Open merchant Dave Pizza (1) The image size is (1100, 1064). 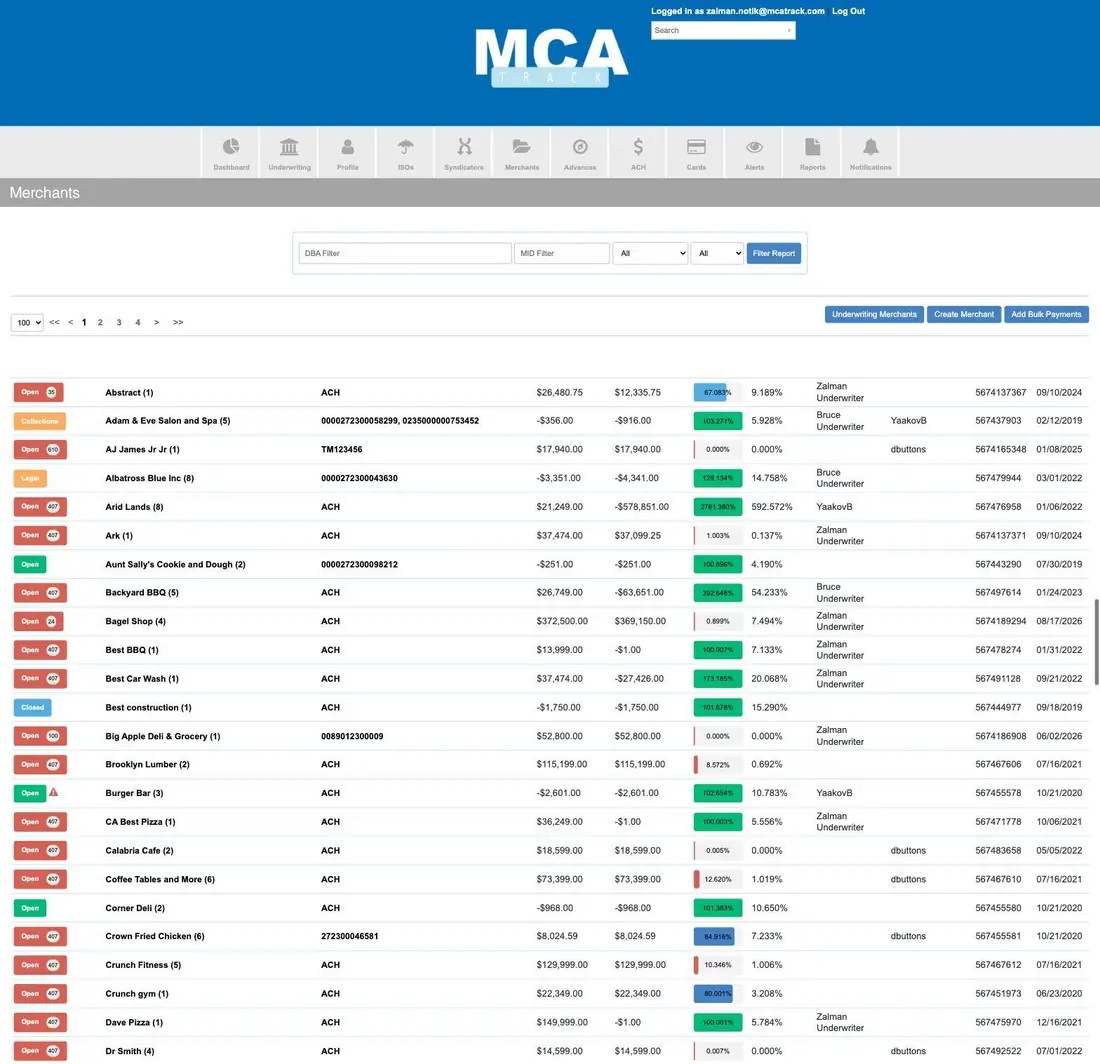pyautogui.click(x=134, y=1022)
